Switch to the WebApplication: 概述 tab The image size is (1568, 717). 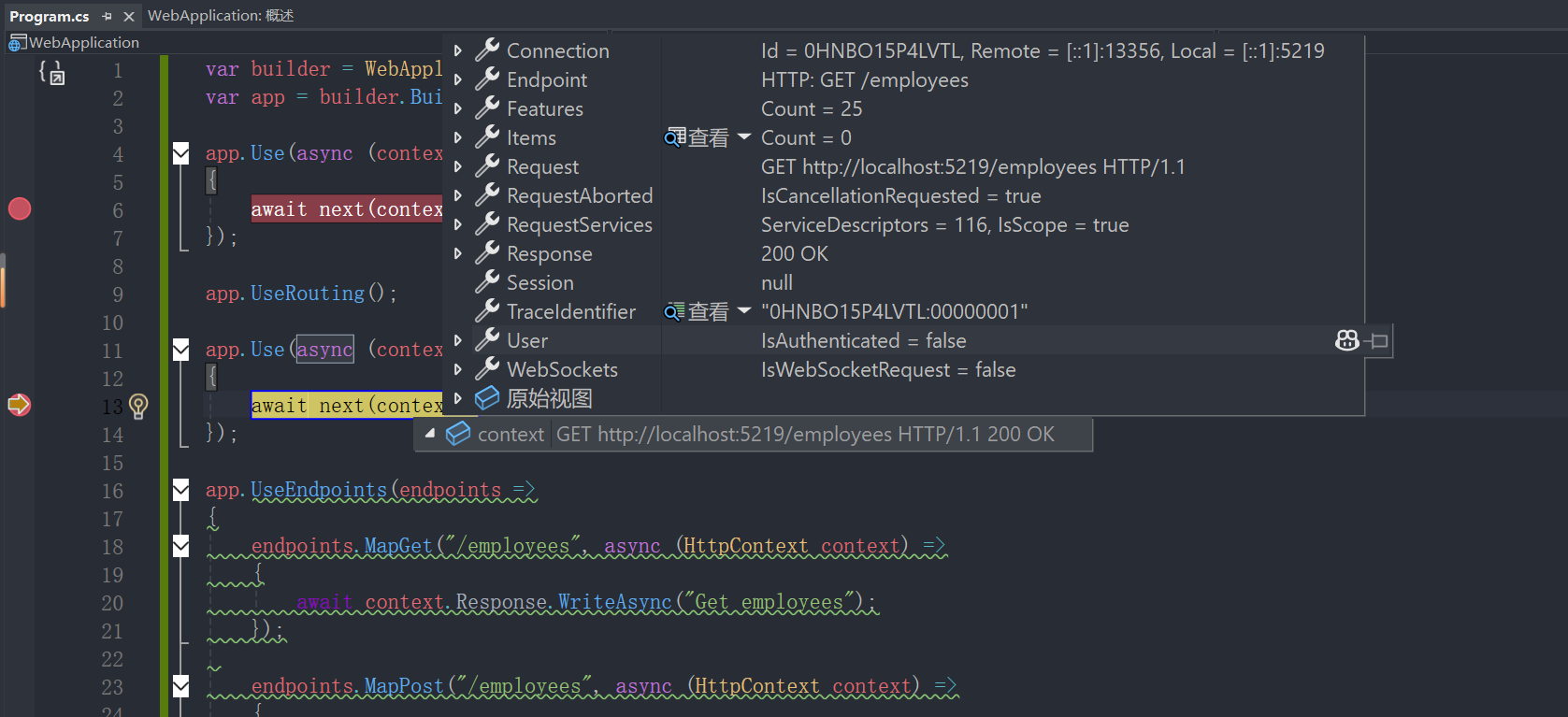point(221,16)
